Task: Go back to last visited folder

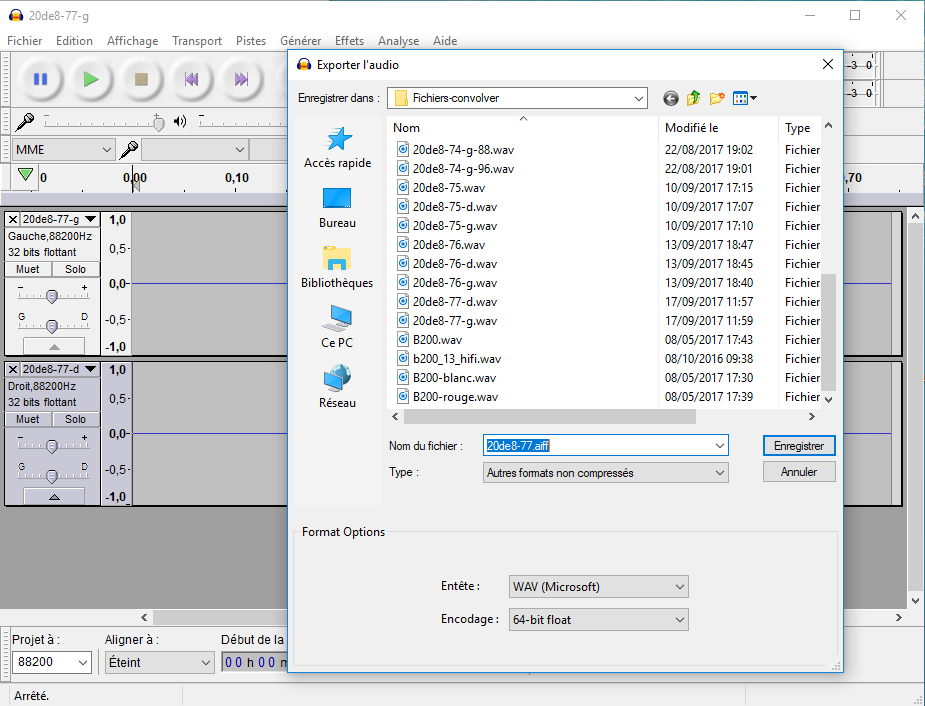Action: coord(671,98)
